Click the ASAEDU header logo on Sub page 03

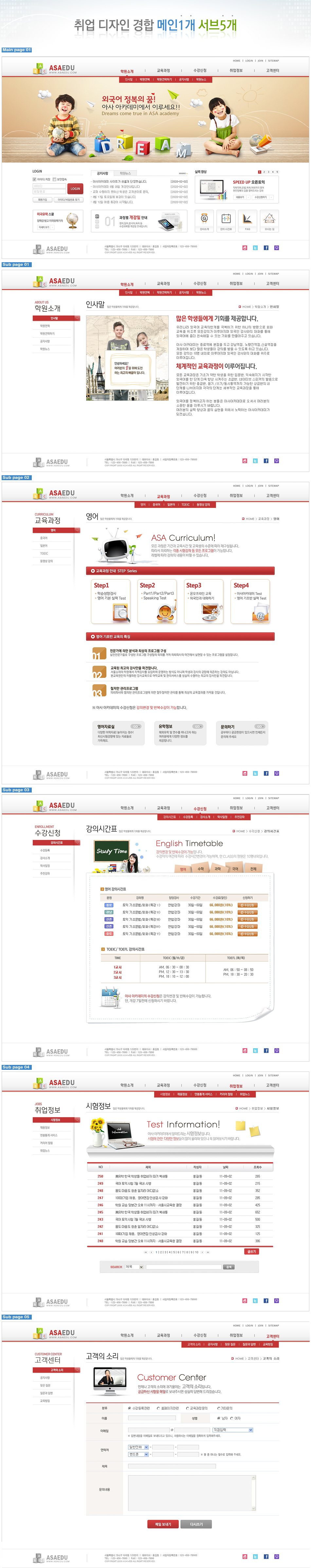(x=55, y=806)
